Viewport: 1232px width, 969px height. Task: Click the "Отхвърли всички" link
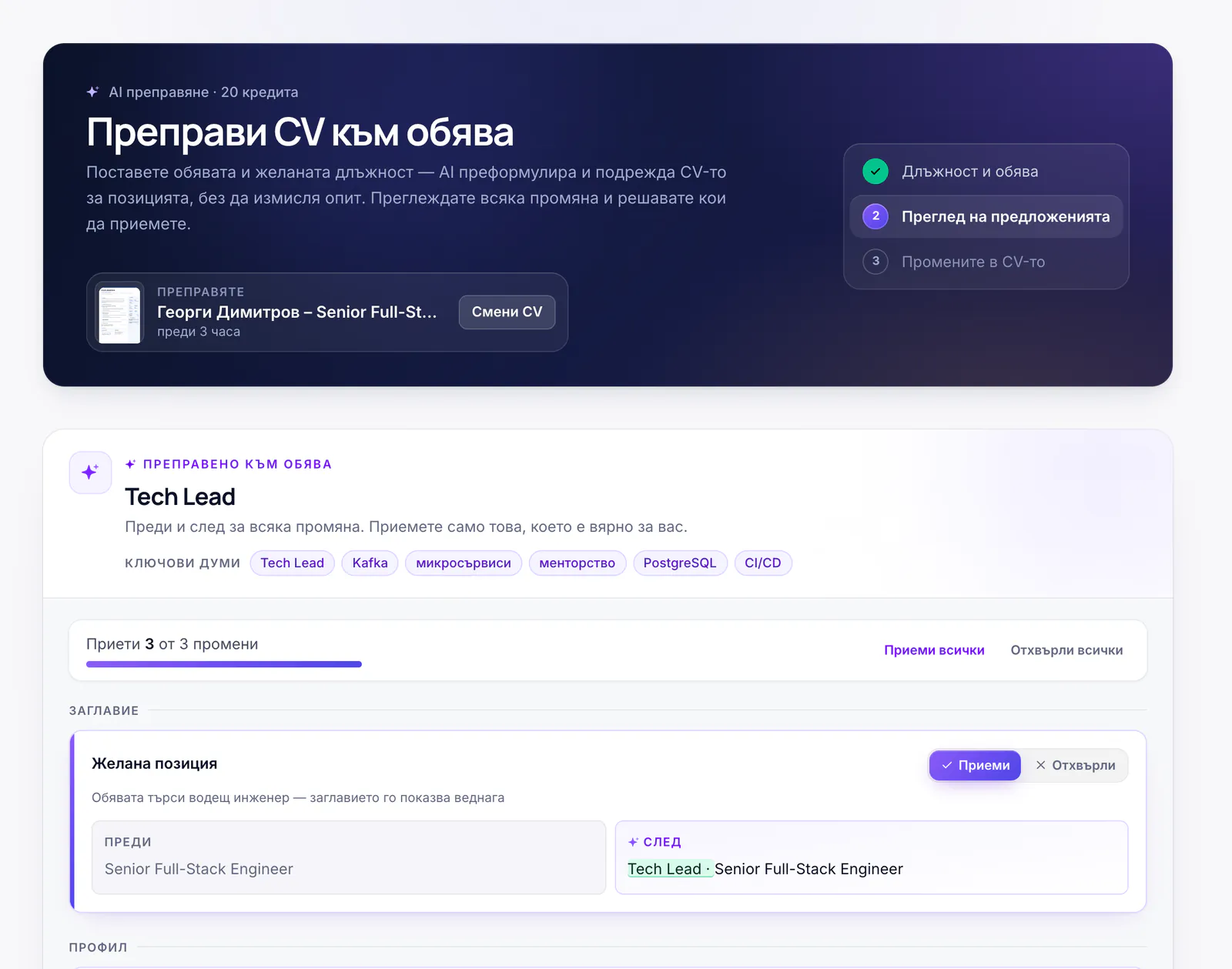point(1066,650)
